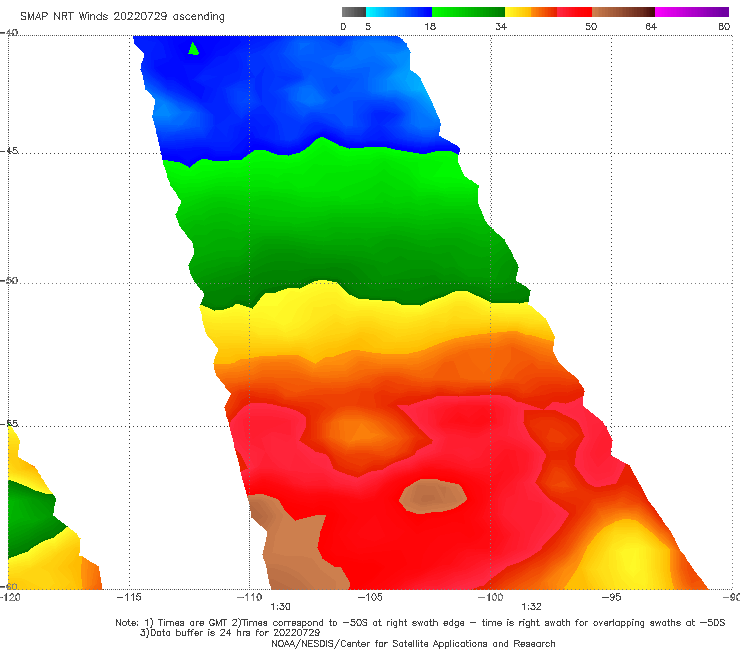Click the red segment of the color bar
Screen dimensions: 740x650
coord(575,12)
